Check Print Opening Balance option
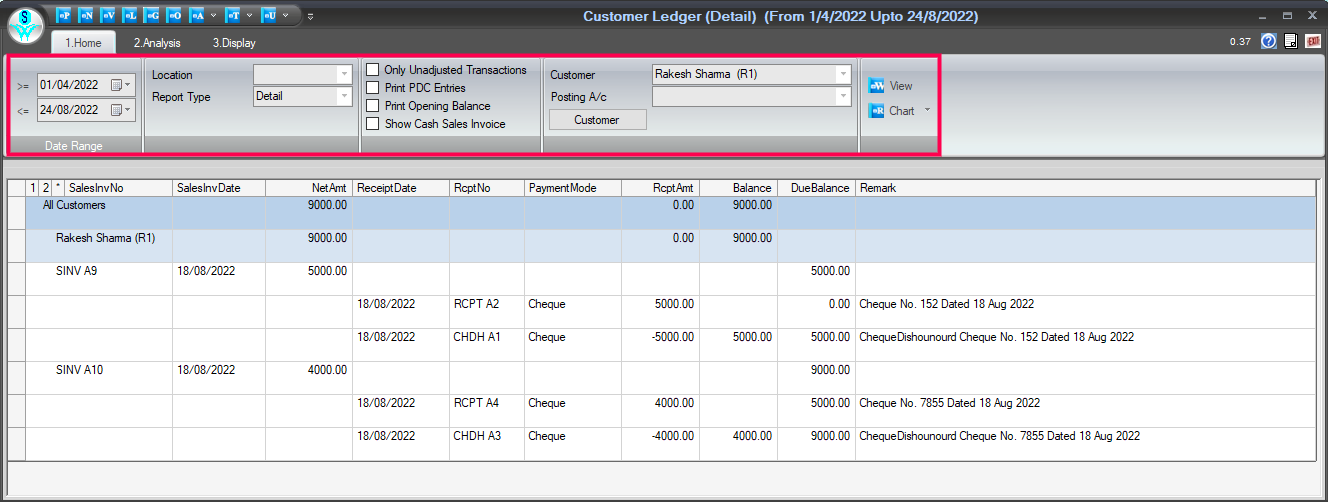This screenshot has width=1328, height=502. pos(373,106)
